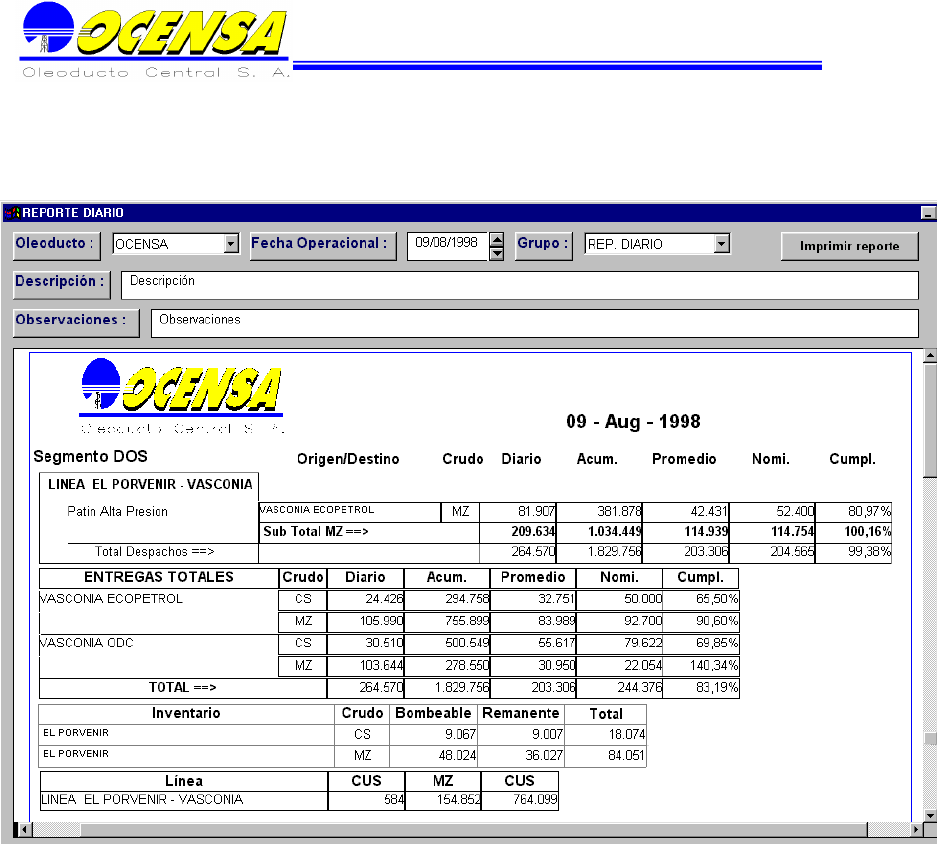Viewport: 937px width, 844px height.
Task: Click the Fecha Operacional date field
Action: pyautogui.click(x=448, y=246)
